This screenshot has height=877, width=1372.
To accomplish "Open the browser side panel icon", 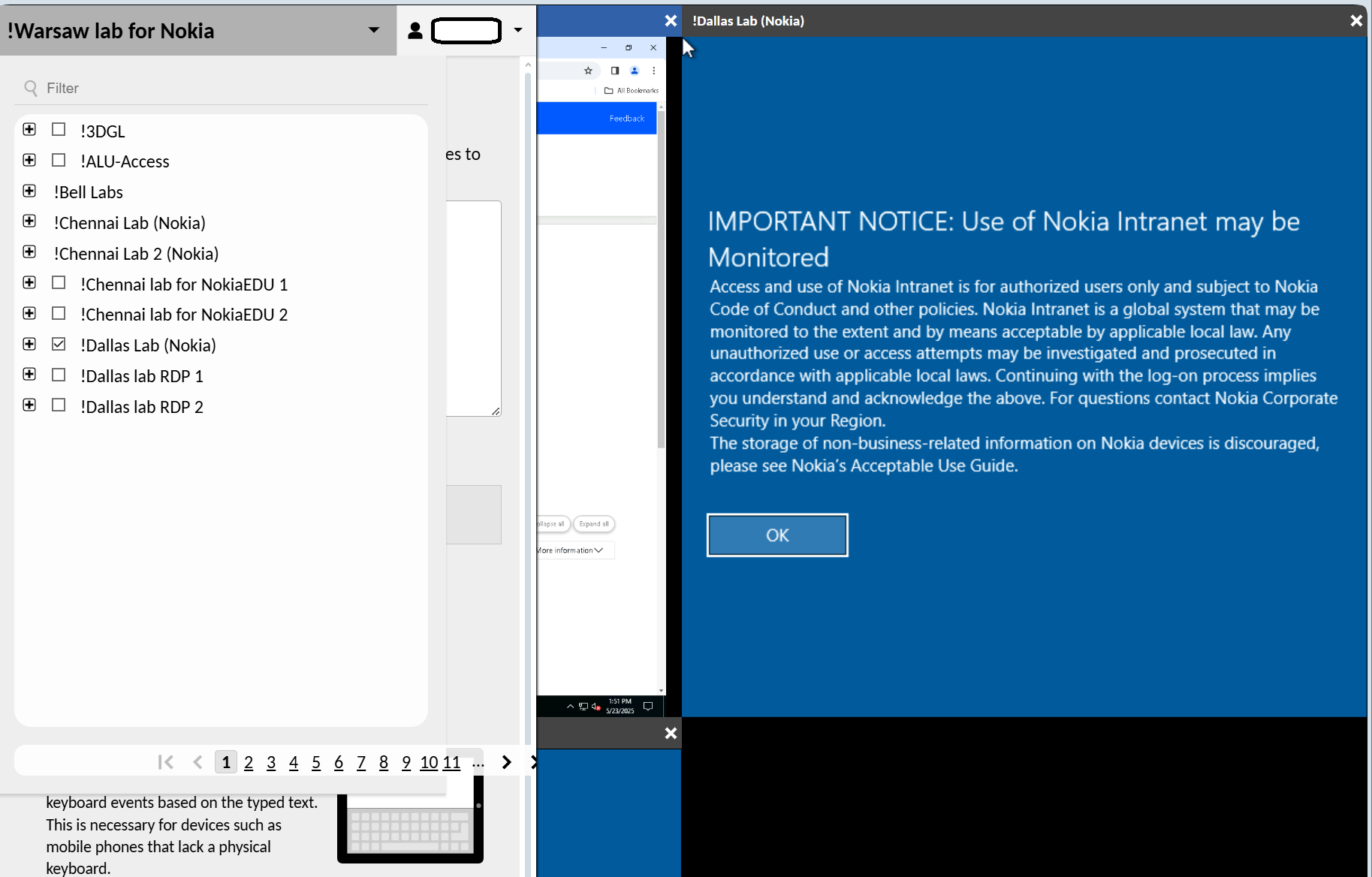I will pos(614,71).
